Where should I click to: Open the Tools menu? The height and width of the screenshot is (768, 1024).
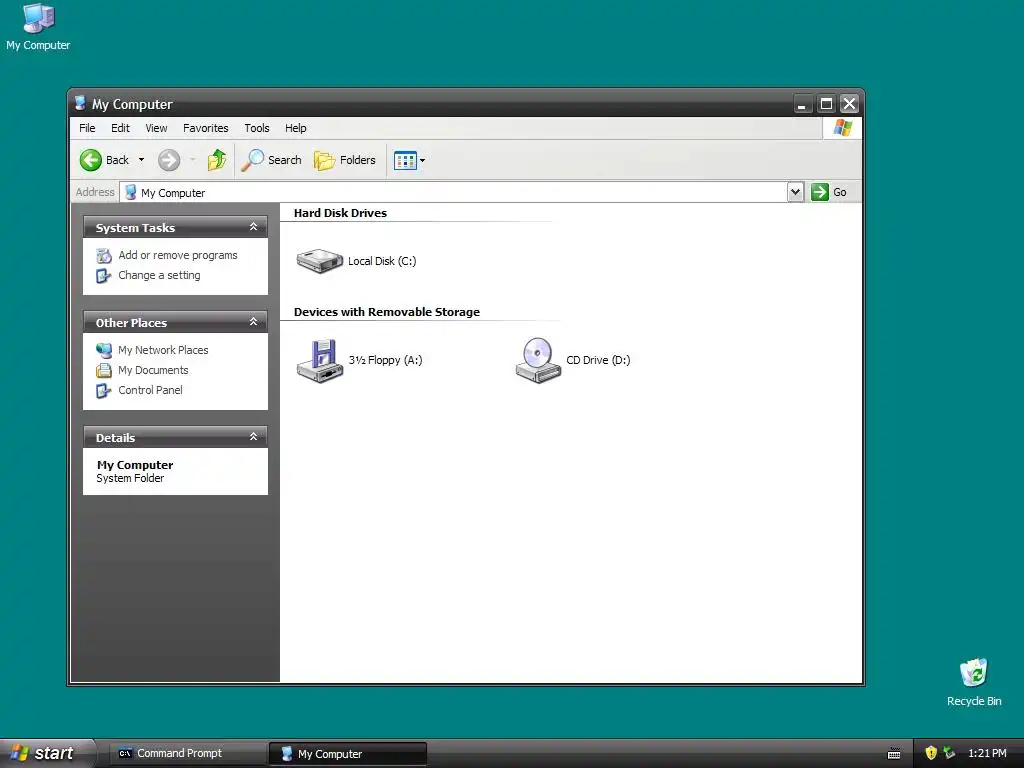pos(257,128)
